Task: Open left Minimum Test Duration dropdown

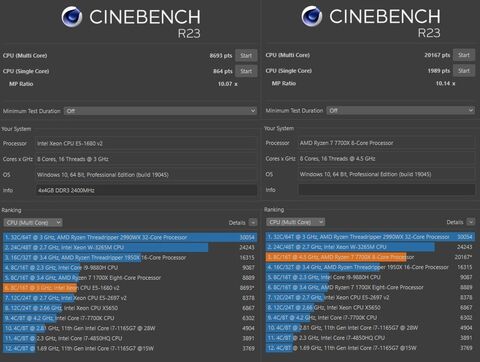Action: (160, 111)
